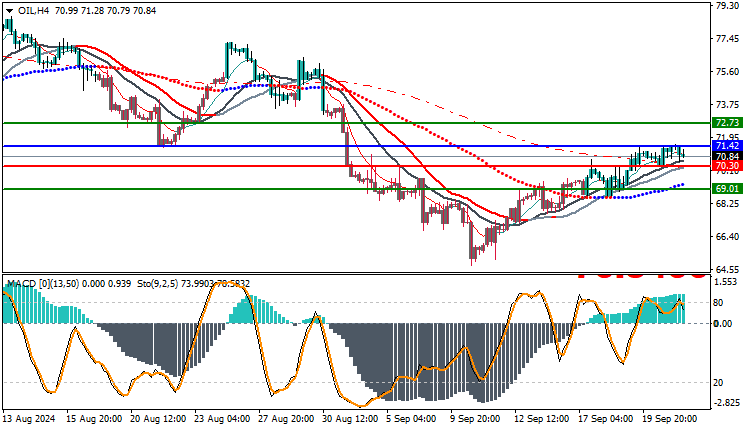Click the 20 stochastic level label
The height and width of the screenshot is (430, 750).
(718, 383)
